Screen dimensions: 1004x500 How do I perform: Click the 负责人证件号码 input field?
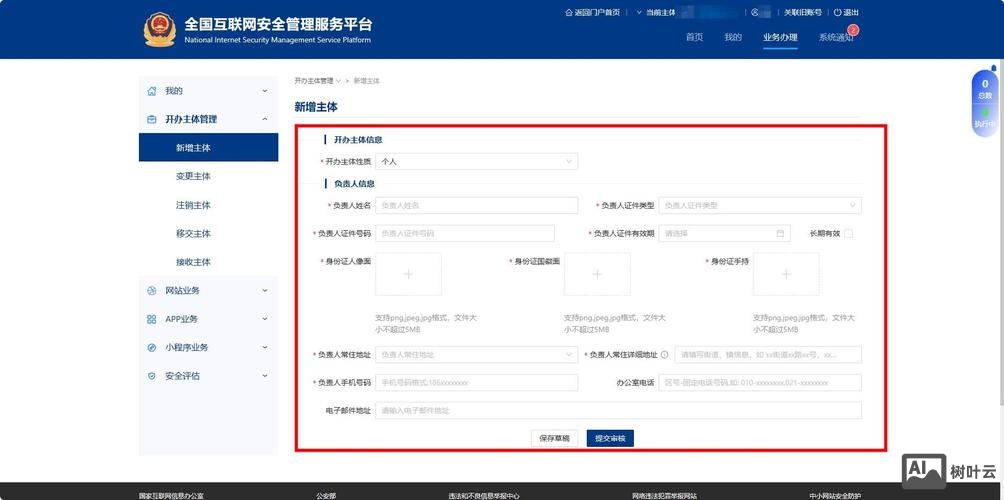(465, 234)
